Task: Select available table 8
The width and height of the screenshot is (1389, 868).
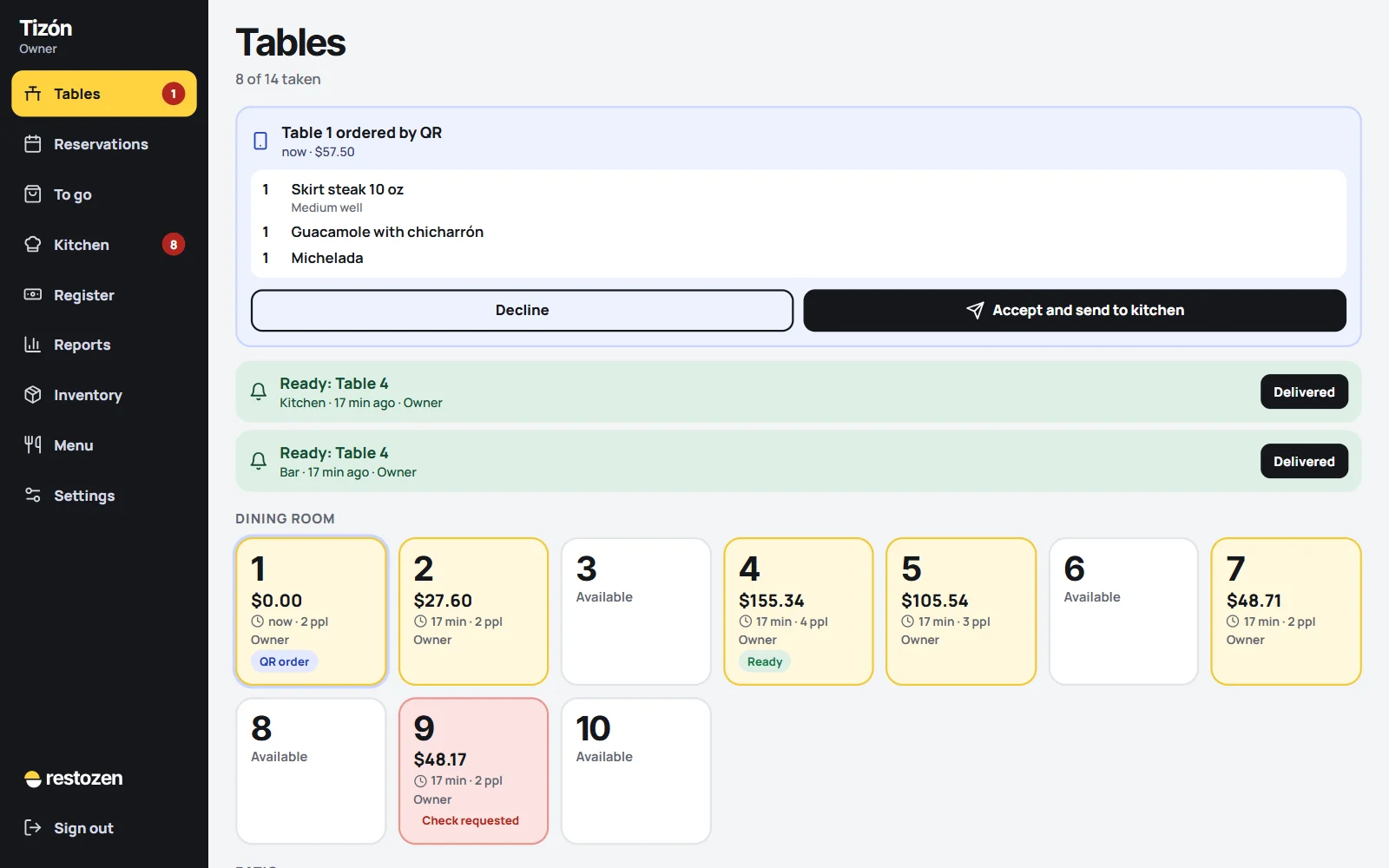Action: pos(311,771)
